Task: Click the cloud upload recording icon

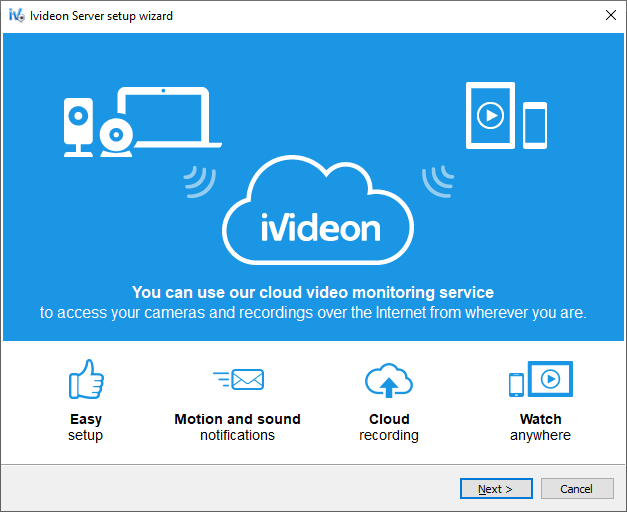Action: [389, 380]
